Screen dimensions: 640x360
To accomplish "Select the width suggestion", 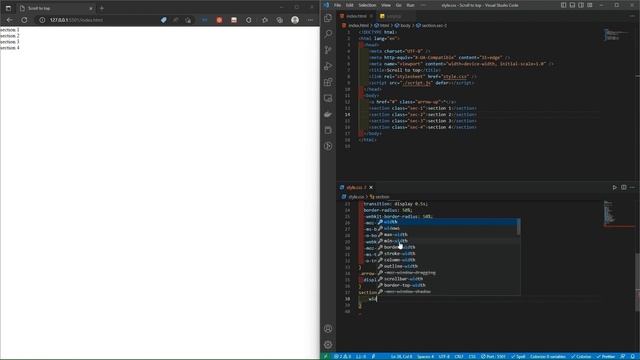I will 447,222.
